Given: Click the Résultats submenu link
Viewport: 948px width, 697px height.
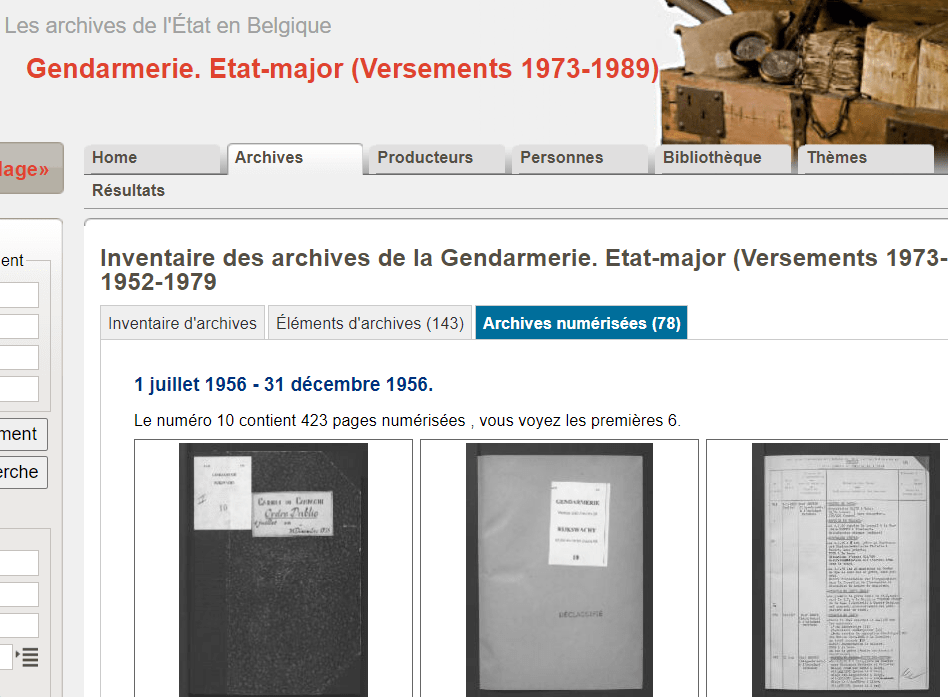Looking at the screenshot, I should click(x=128, y=190).
